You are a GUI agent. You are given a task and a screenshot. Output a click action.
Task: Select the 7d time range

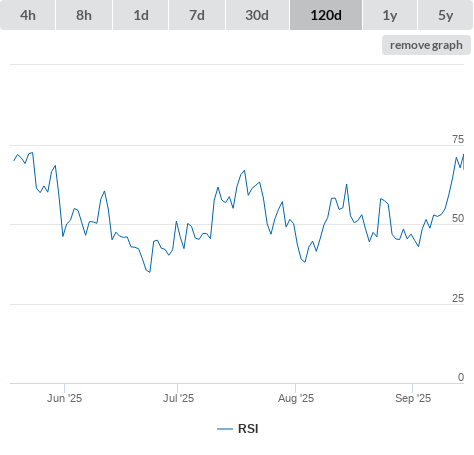pos(197,15)
